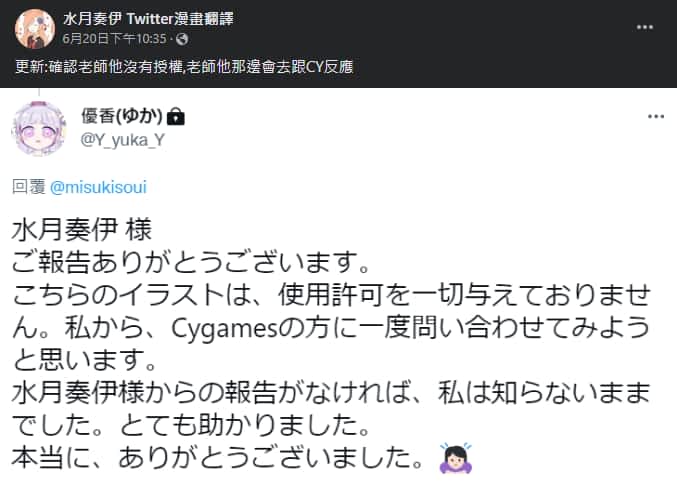Viewport: 677px width, 484px height.
Task: Click the と思います line of the tweet
Action: [85, 361]
